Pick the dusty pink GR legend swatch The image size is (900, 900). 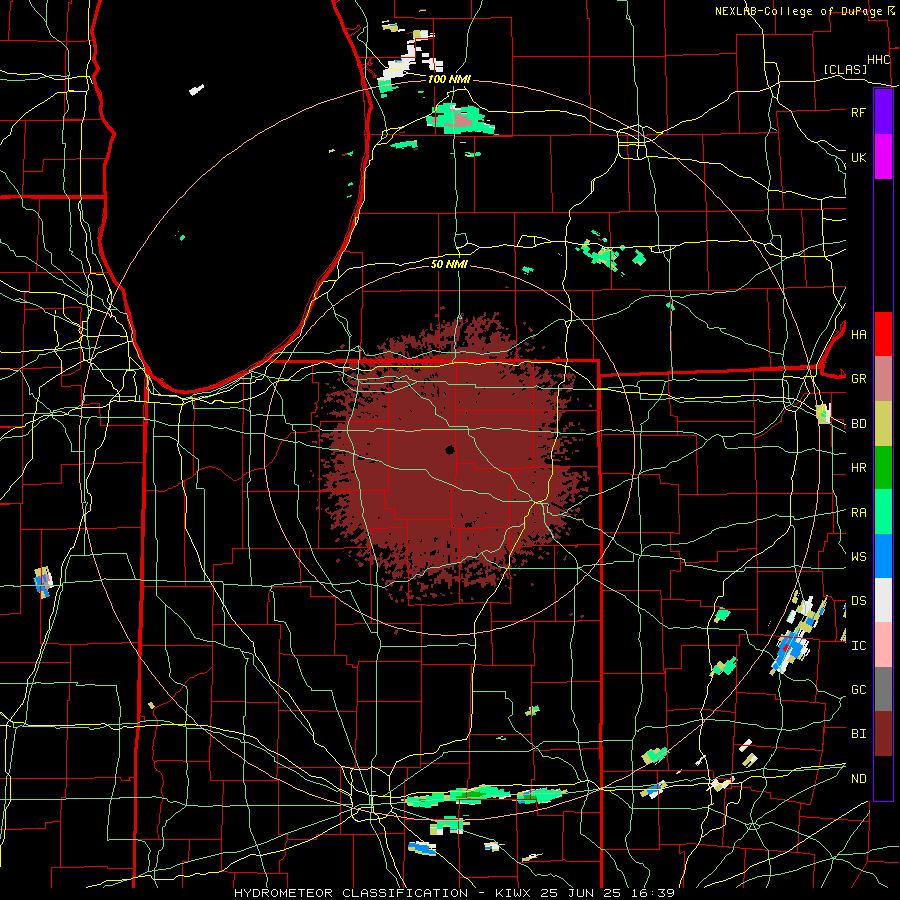point(883,378)
